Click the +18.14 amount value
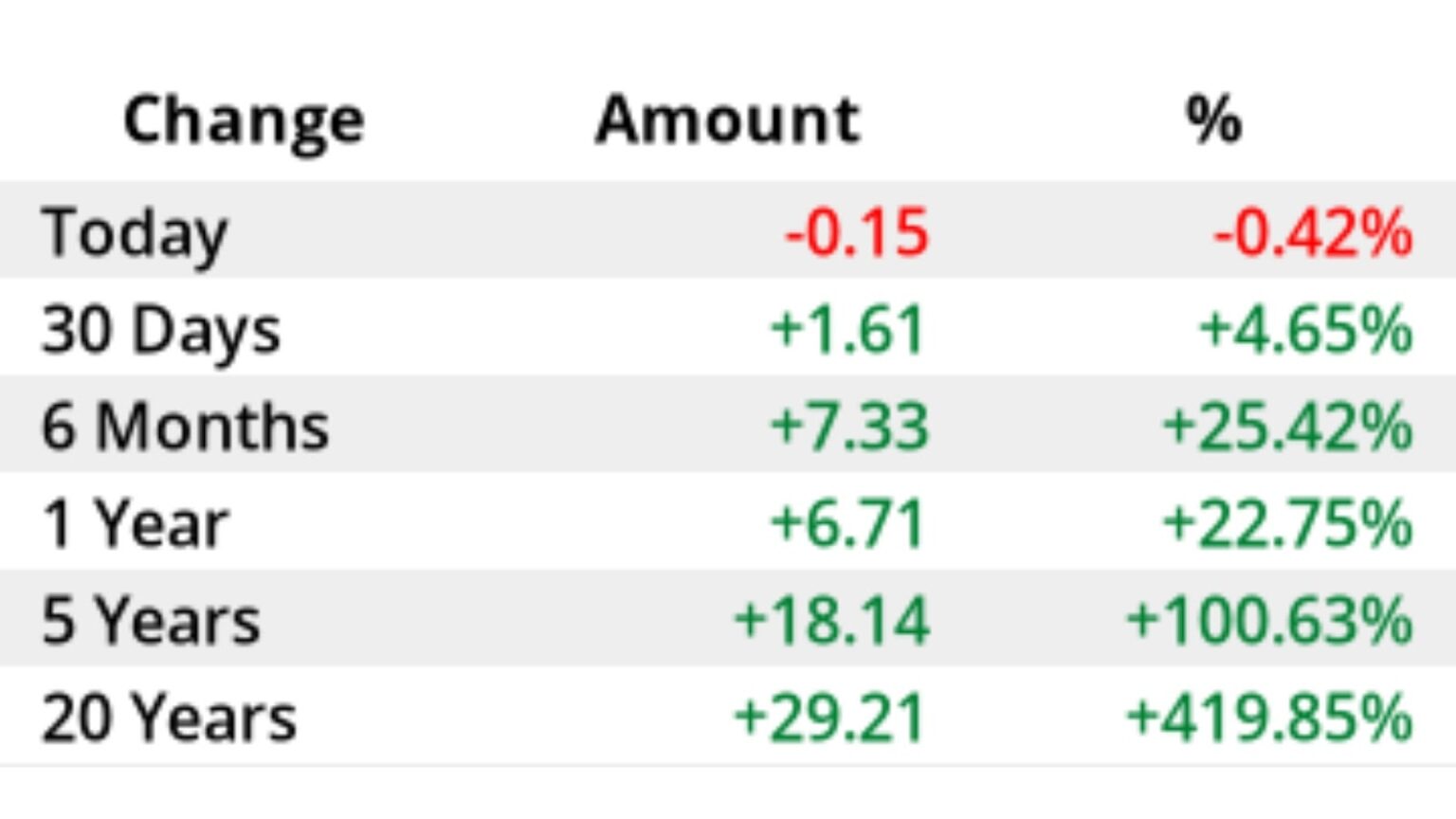The image size is (1456, 819). (831, 621)
